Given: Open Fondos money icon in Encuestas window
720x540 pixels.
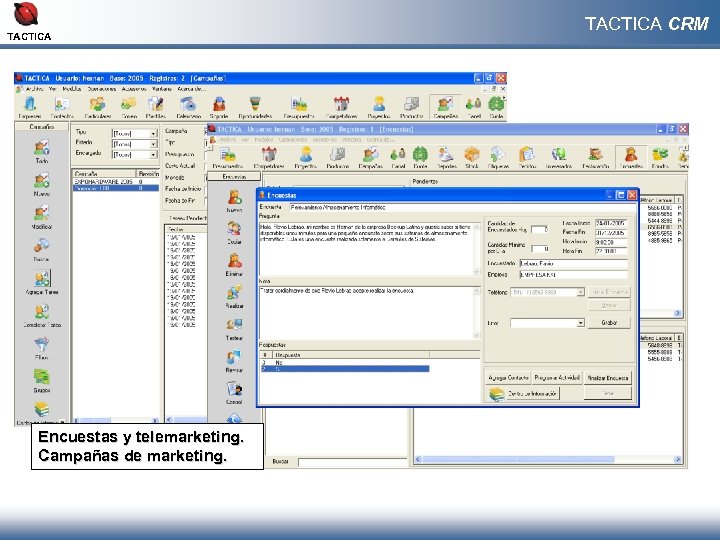Looking at the screenshot, I should [660, 158].
